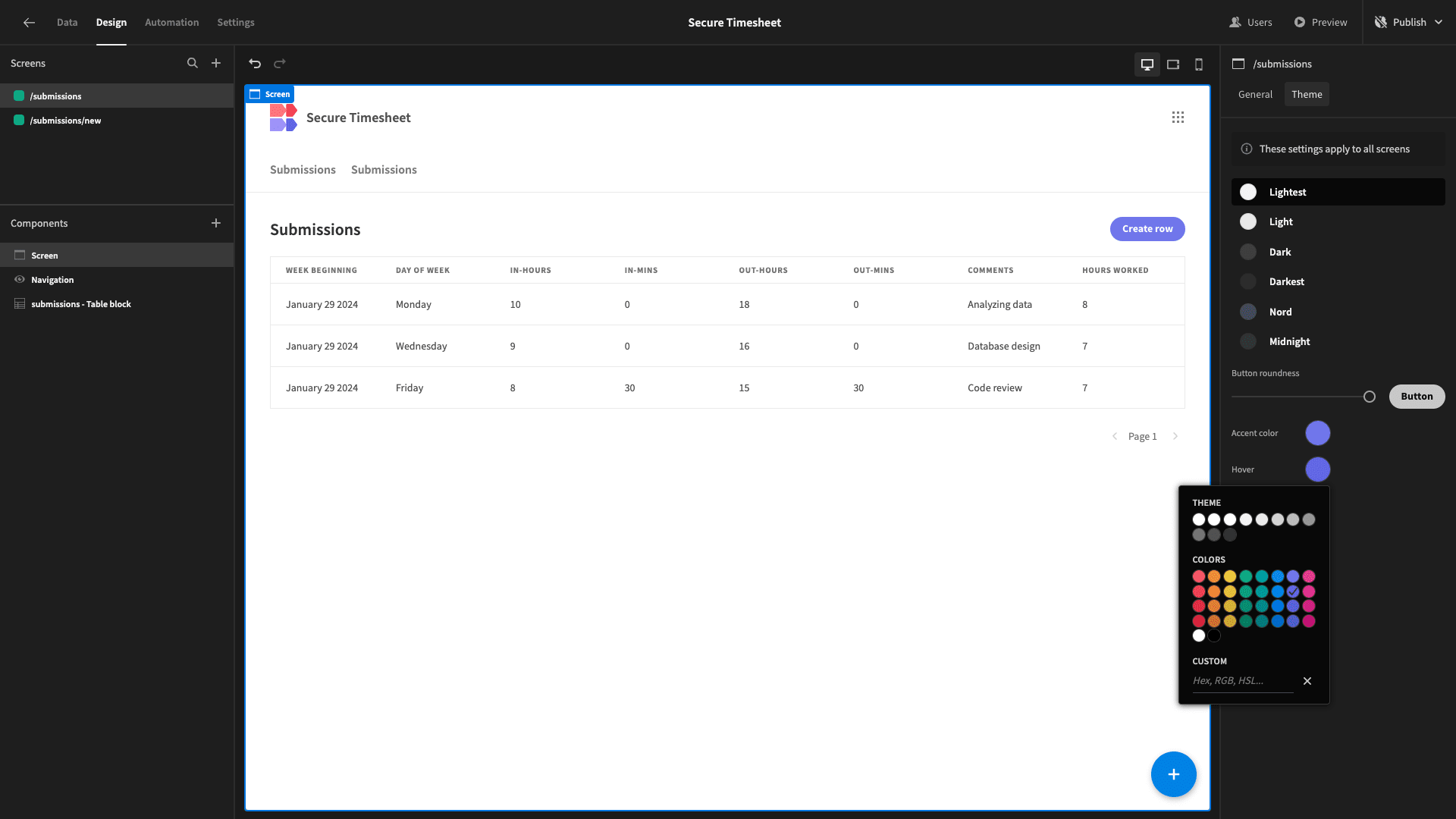The image size is (1456, 819).
Task: Clear custom color with X icon
Action: 1307,681
